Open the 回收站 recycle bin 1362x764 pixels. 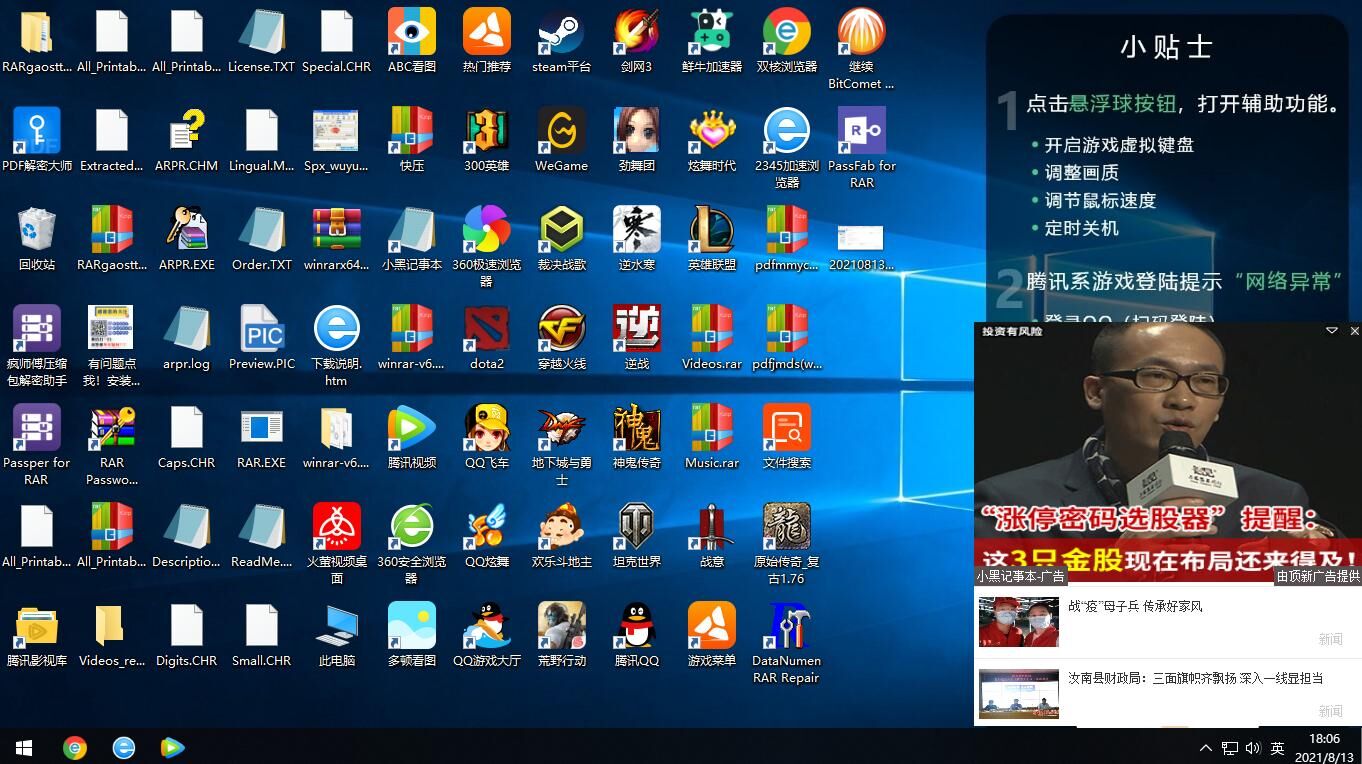click(36, 231)
